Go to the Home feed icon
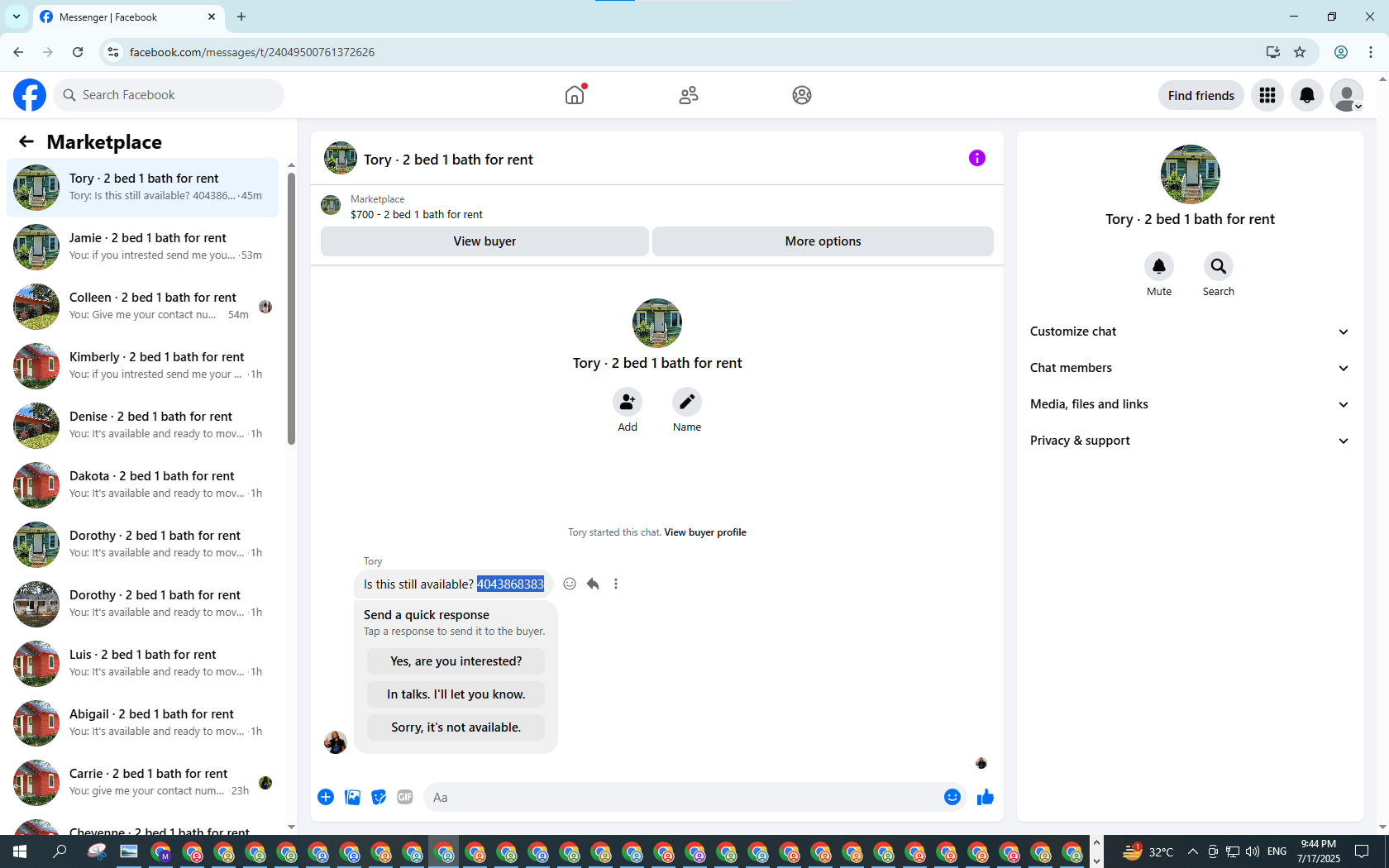The height and width of the screenshot is (868, 1389). (x=575, y=95)
